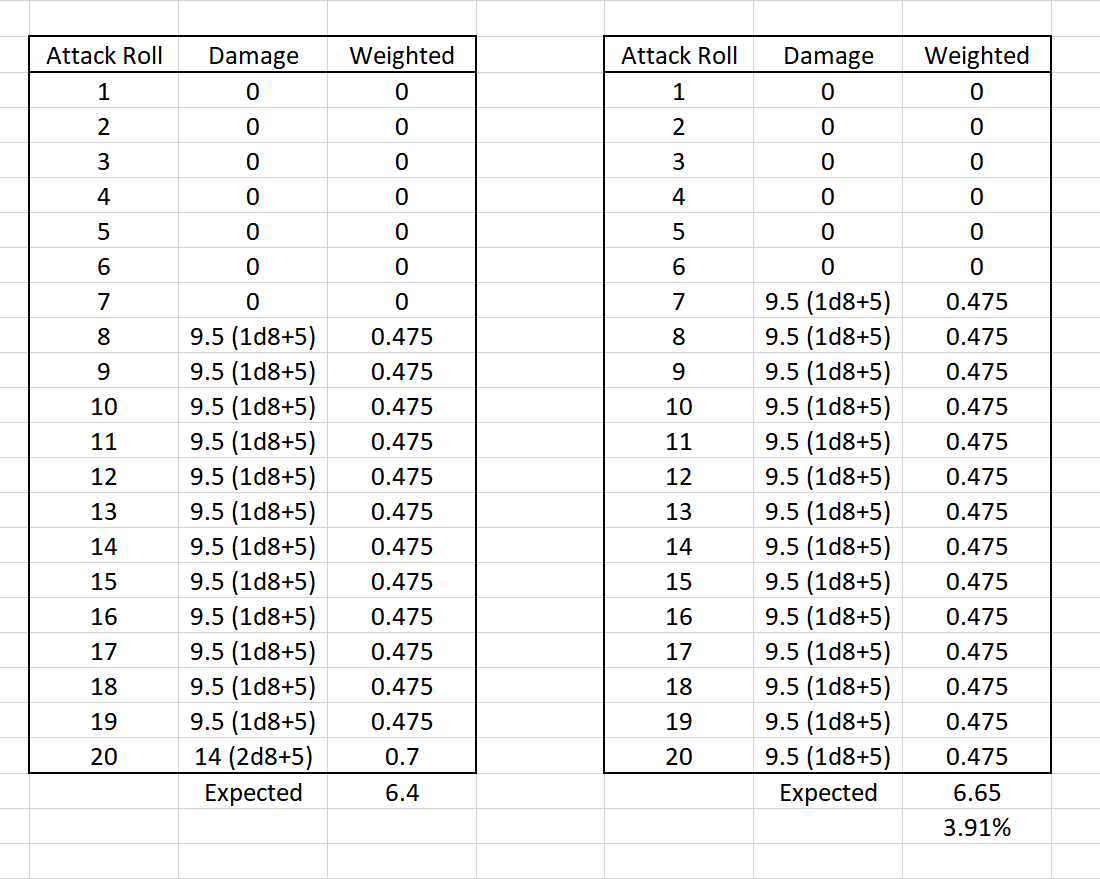
Task: Select right table's Attack Roll header
Action: pyautogui.click(x=679, y=56)
